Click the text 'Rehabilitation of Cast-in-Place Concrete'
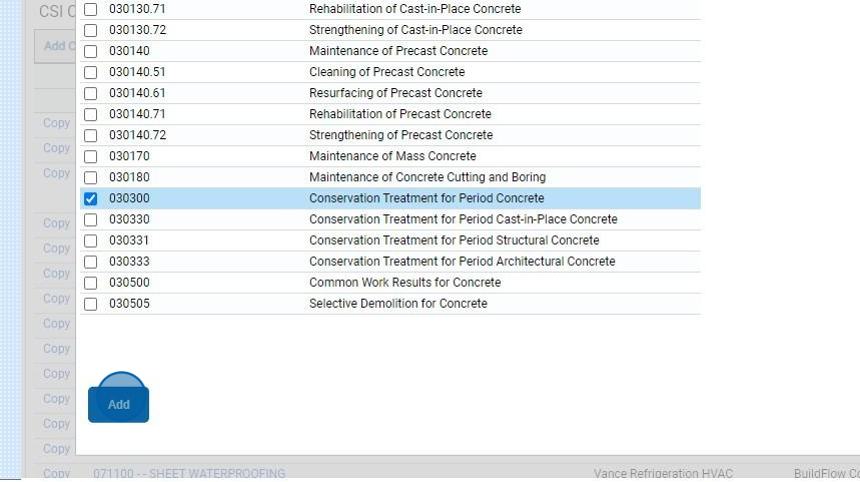 [x=415, y=9]
